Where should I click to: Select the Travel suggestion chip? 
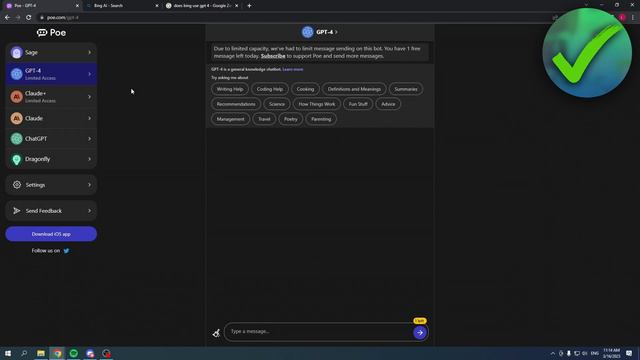click(x=264, y=119)
